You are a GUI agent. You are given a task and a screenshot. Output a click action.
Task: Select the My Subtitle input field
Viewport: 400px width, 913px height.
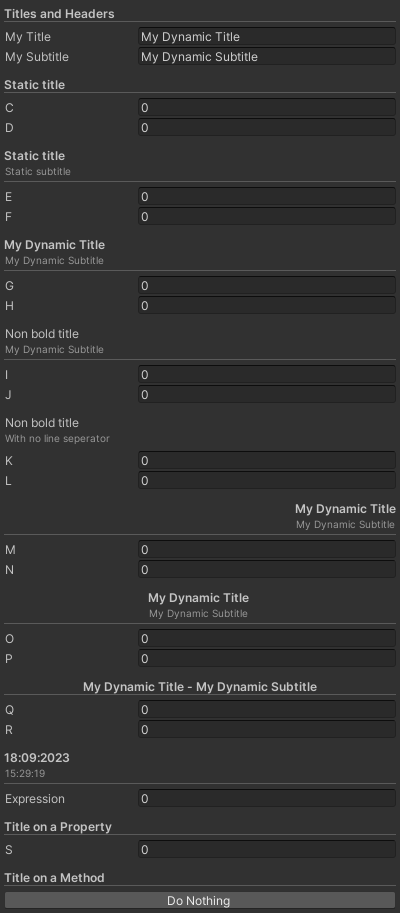(x=267, y=56)
